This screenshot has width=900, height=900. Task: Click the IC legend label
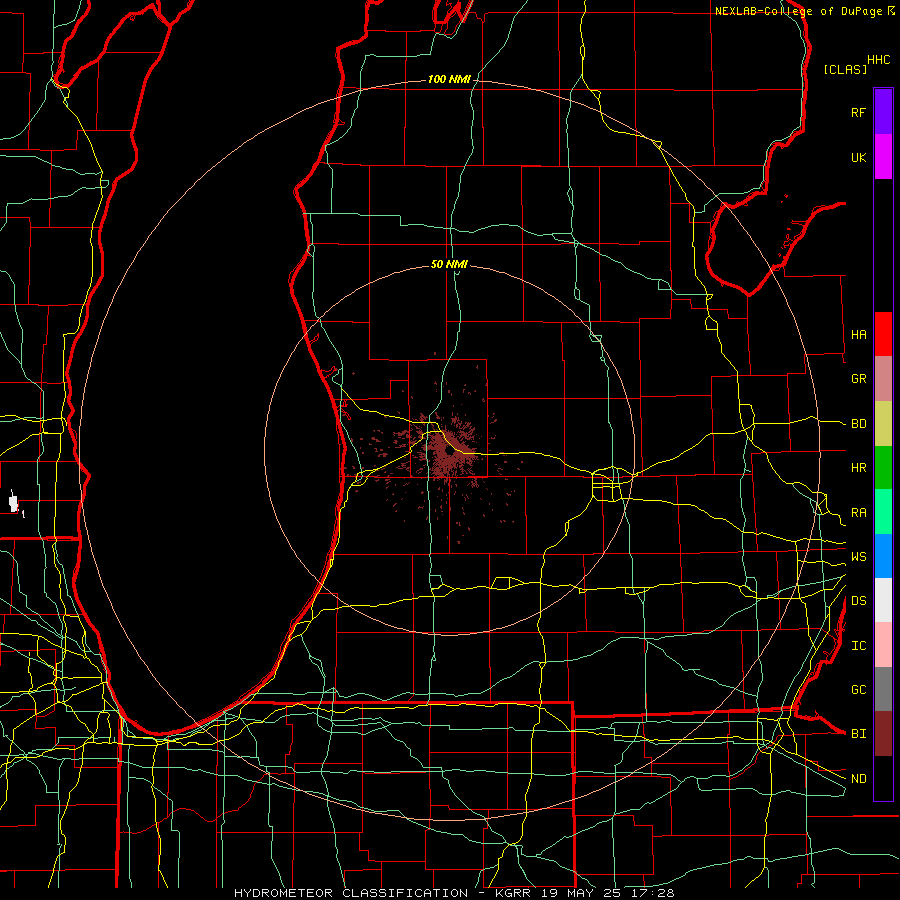coord(858,646)
